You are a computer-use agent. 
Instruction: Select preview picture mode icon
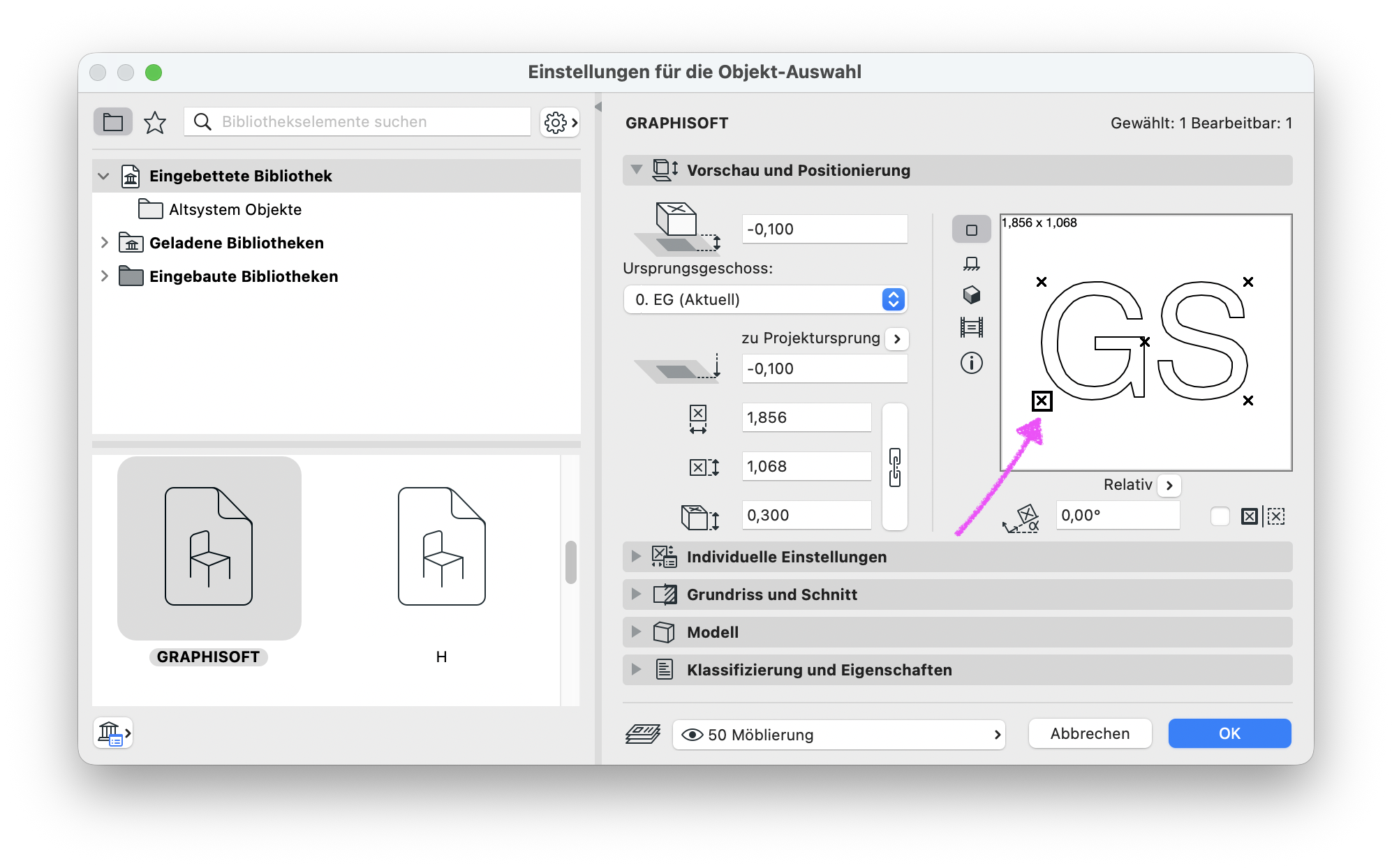tap(971, 327)
